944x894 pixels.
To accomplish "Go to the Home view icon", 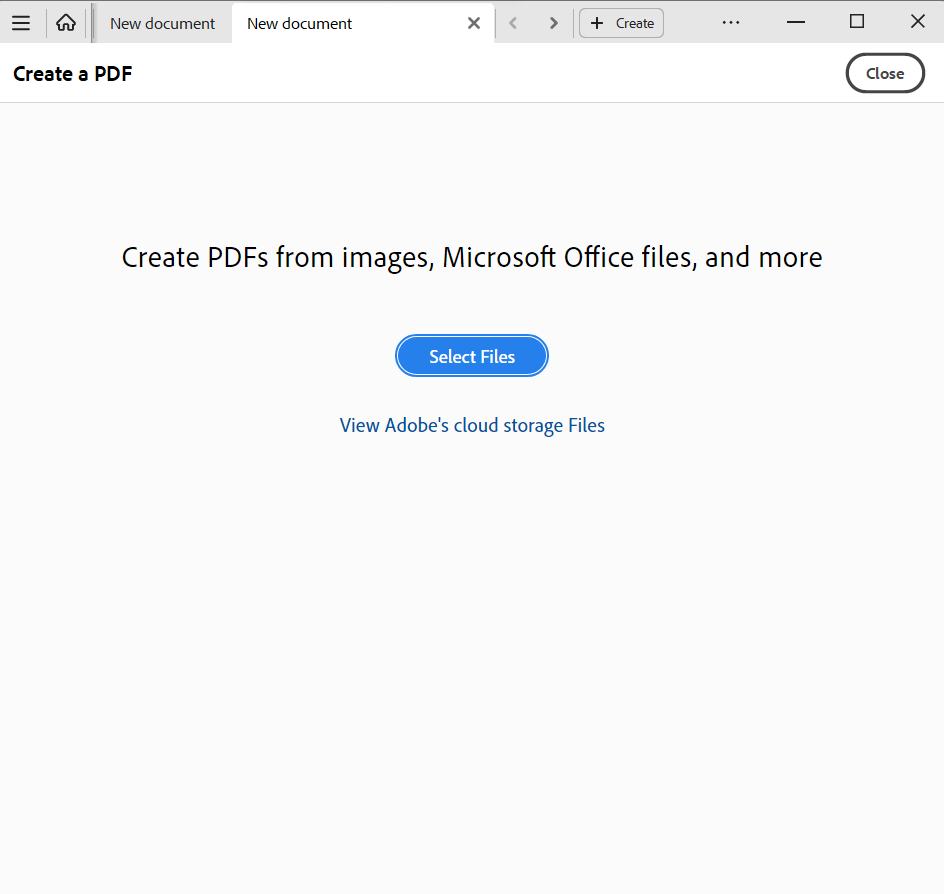I will pos(66,23).
